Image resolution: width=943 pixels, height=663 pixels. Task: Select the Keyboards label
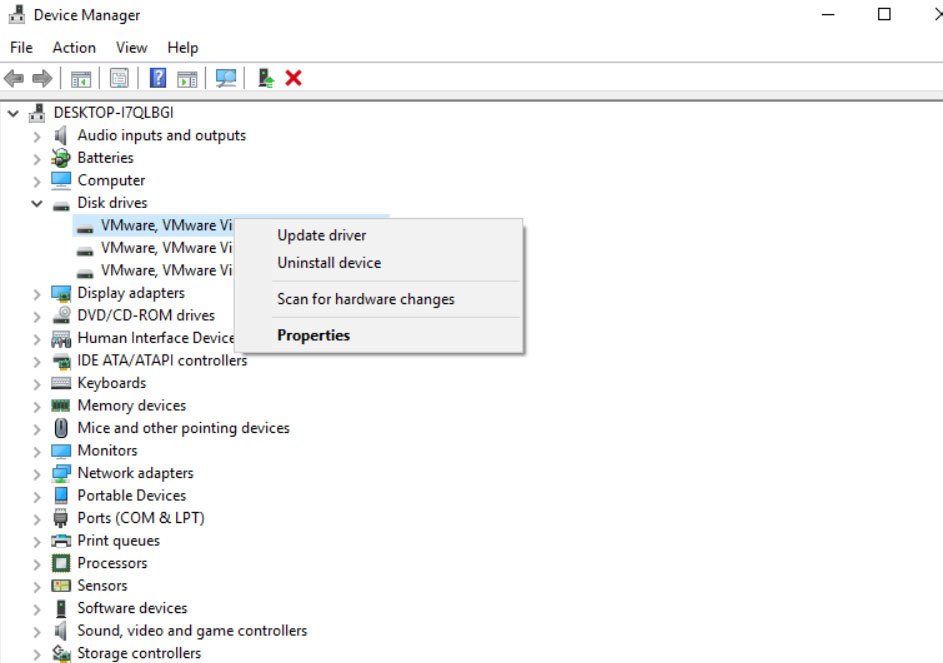(112, 383)
